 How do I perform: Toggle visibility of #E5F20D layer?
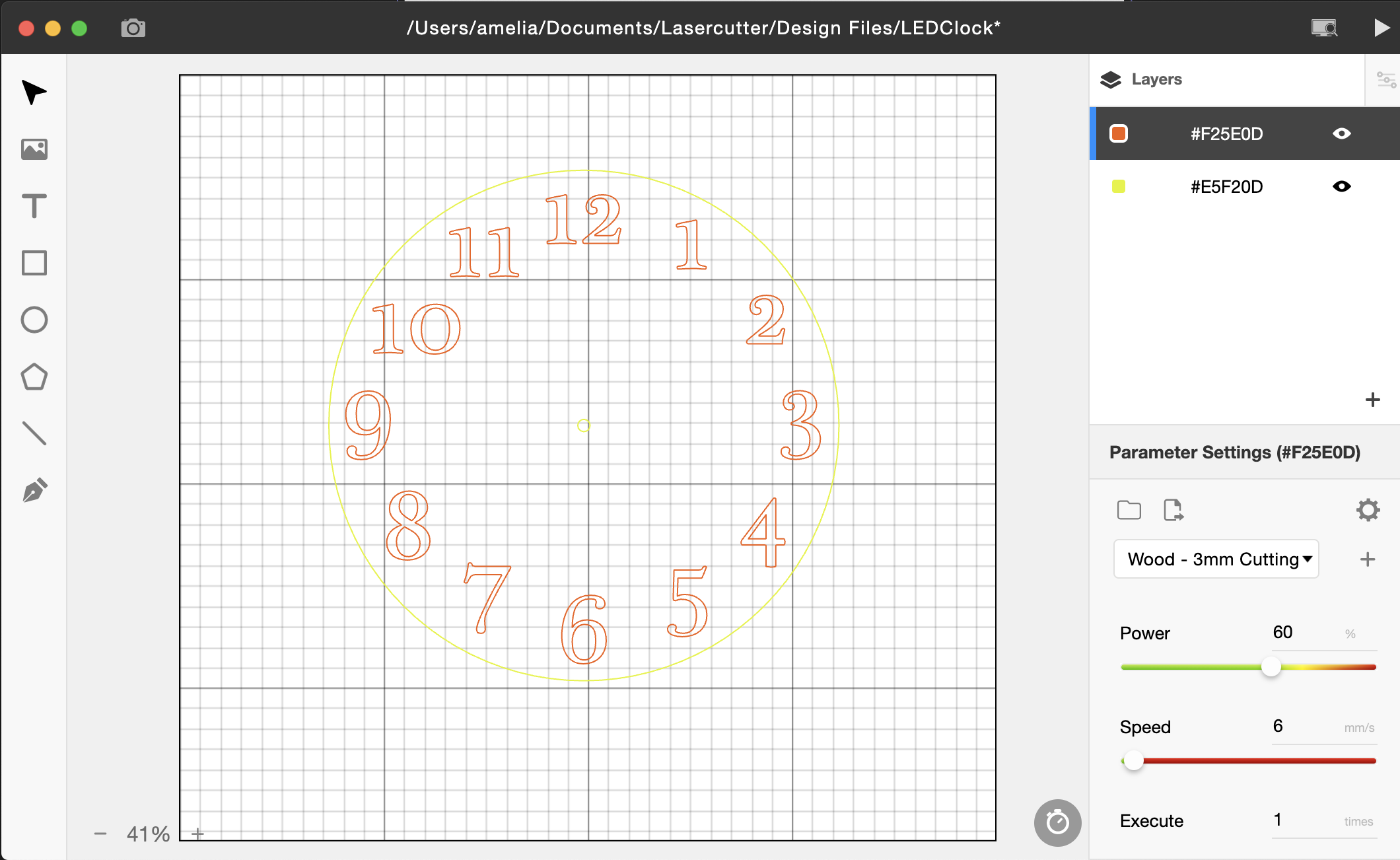(1345, 187)
